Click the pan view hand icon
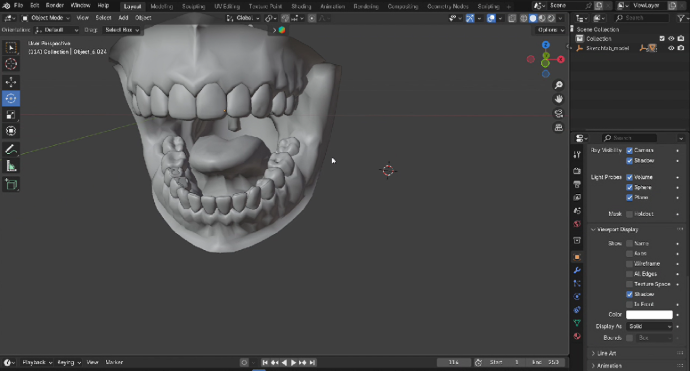Viewport: 690px width, 371px height. coord(558,99)
